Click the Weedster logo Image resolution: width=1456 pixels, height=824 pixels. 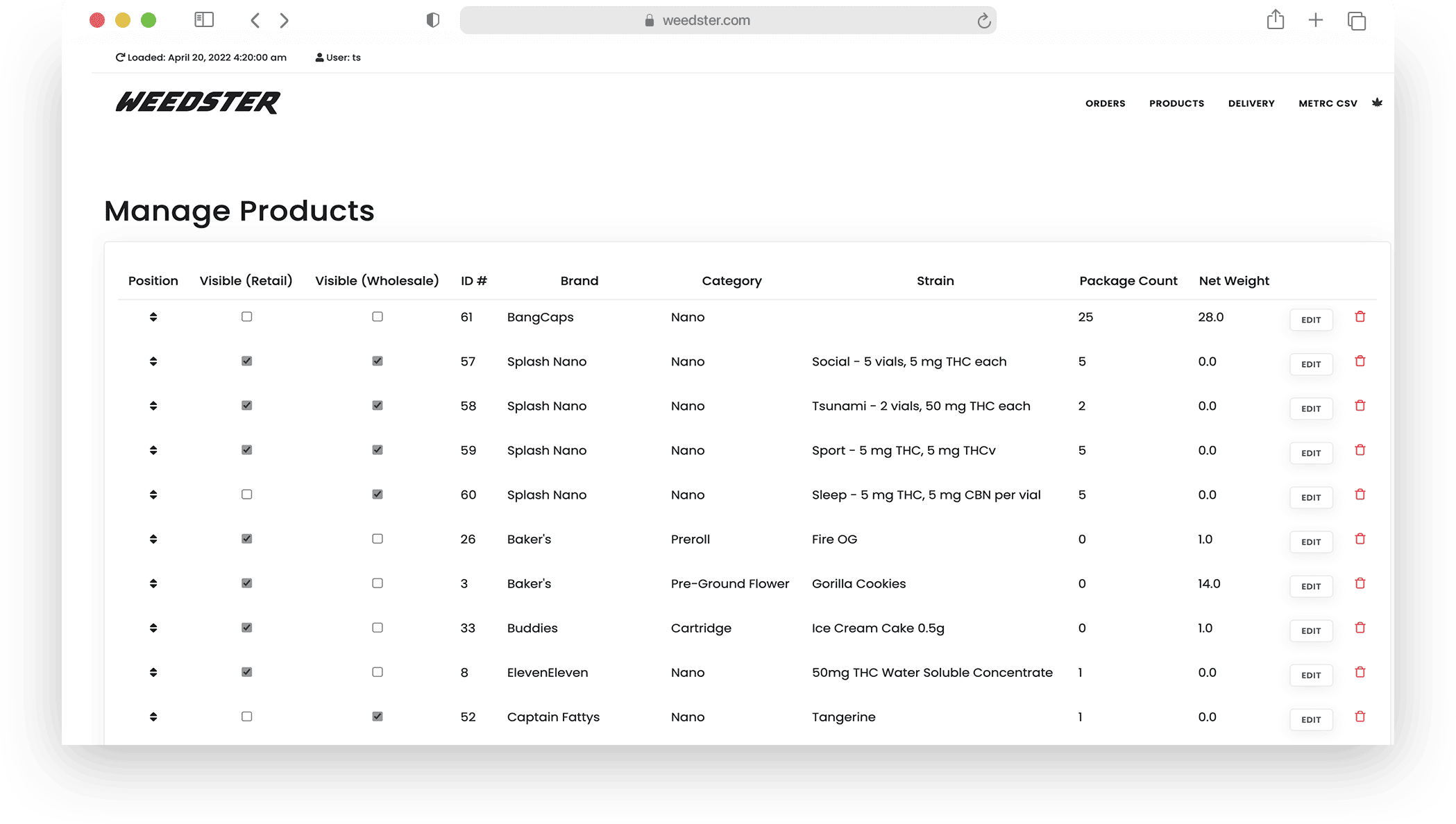tap(198, 103)
